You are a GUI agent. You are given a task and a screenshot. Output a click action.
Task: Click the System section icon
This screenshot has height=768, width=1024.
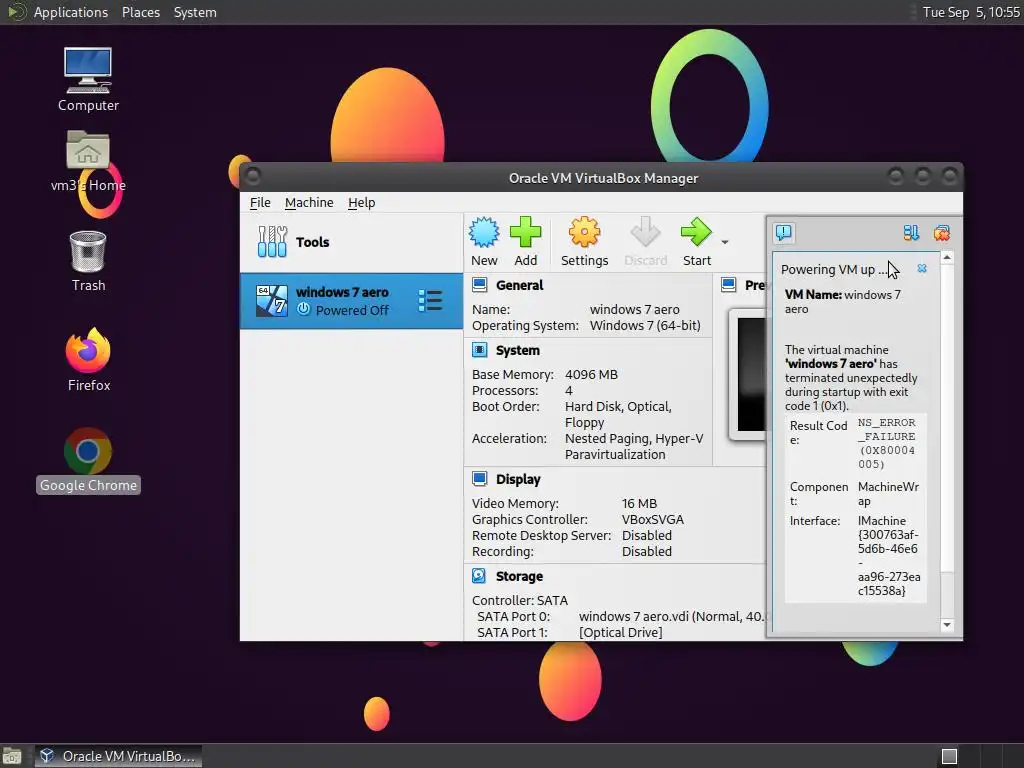pyautogui.click(x=479, y=350)
